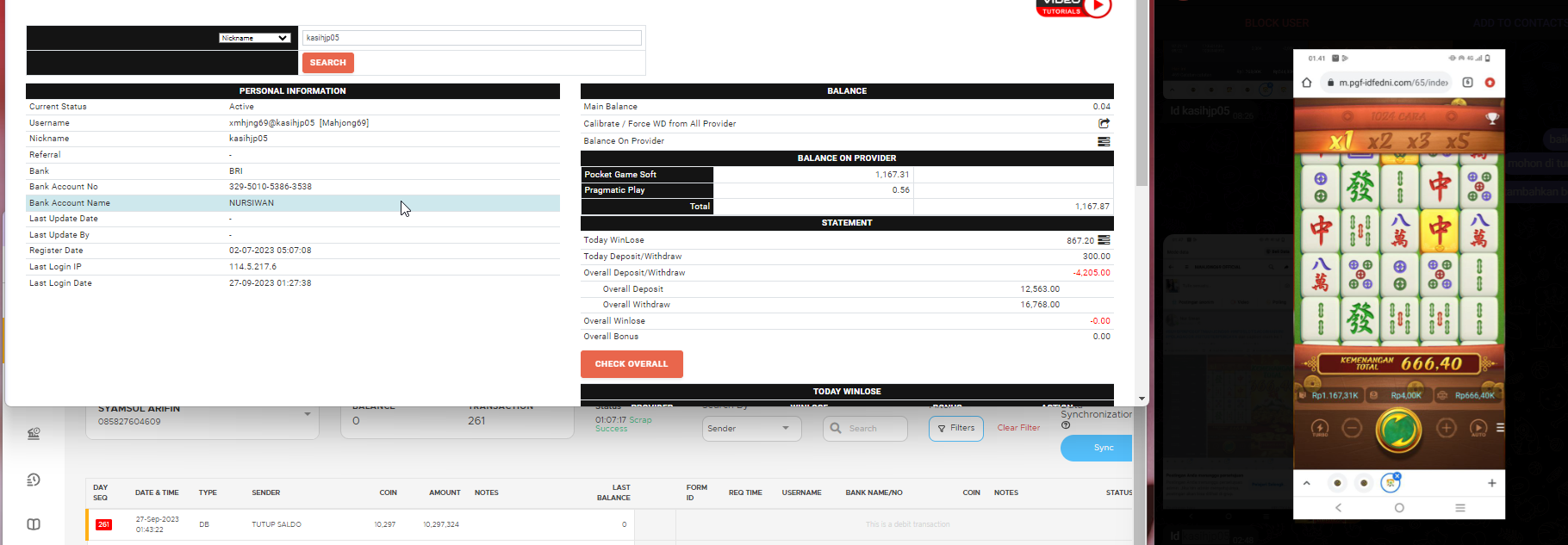Tap the green spin button in the game

tap(1398, 430)
